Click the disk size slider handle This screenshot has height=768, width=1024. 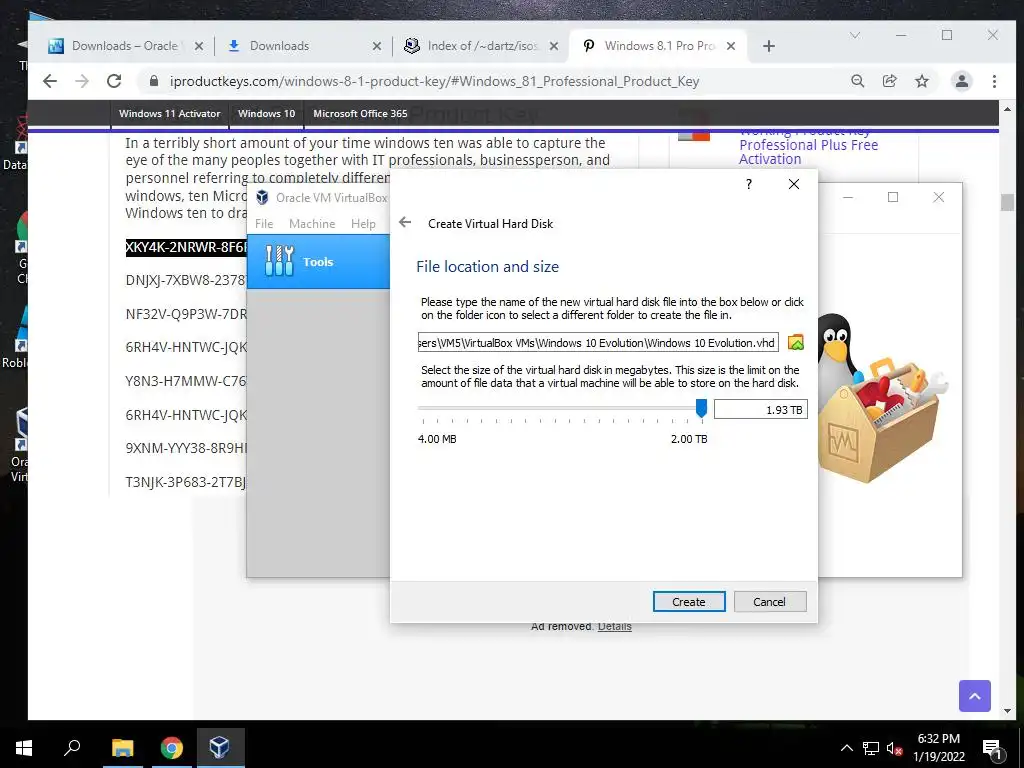pos(701,408)
